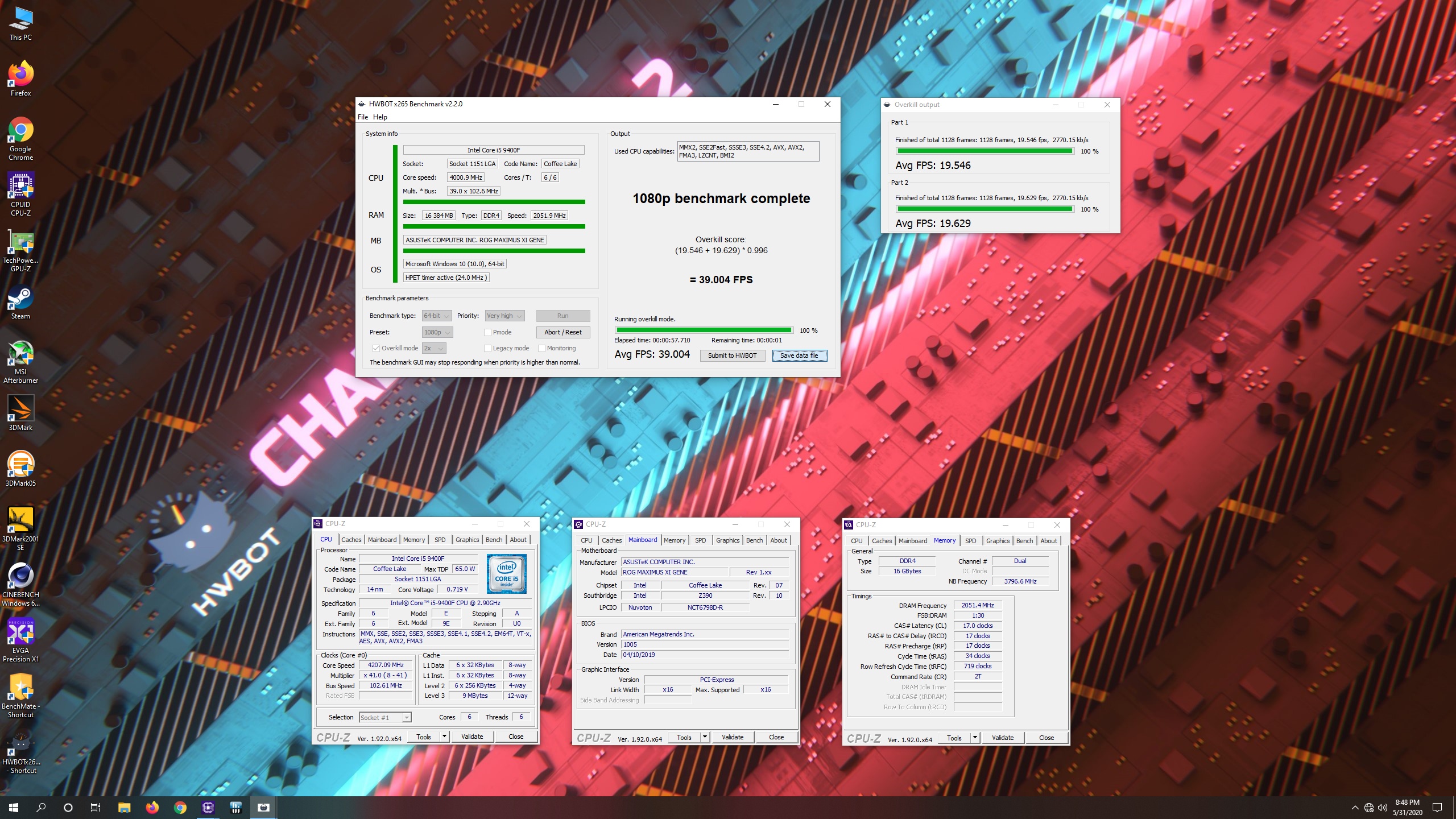1456x819 pixels.
Task: Launch 3DMark2001 SE desktop icon
Action: click(x=20, y=528)
